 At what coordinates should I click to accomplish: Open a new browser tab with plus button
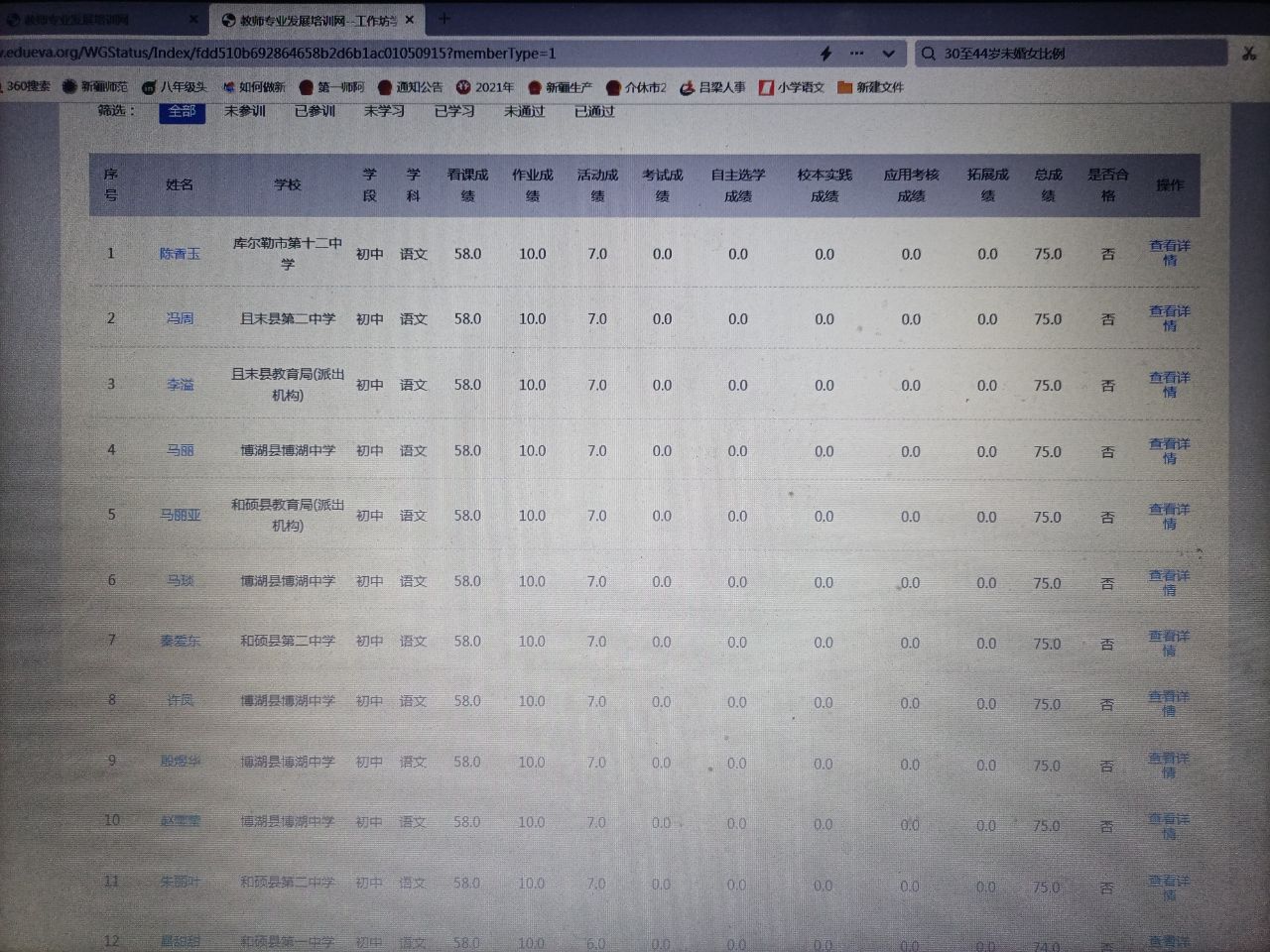tap(444, 19)
